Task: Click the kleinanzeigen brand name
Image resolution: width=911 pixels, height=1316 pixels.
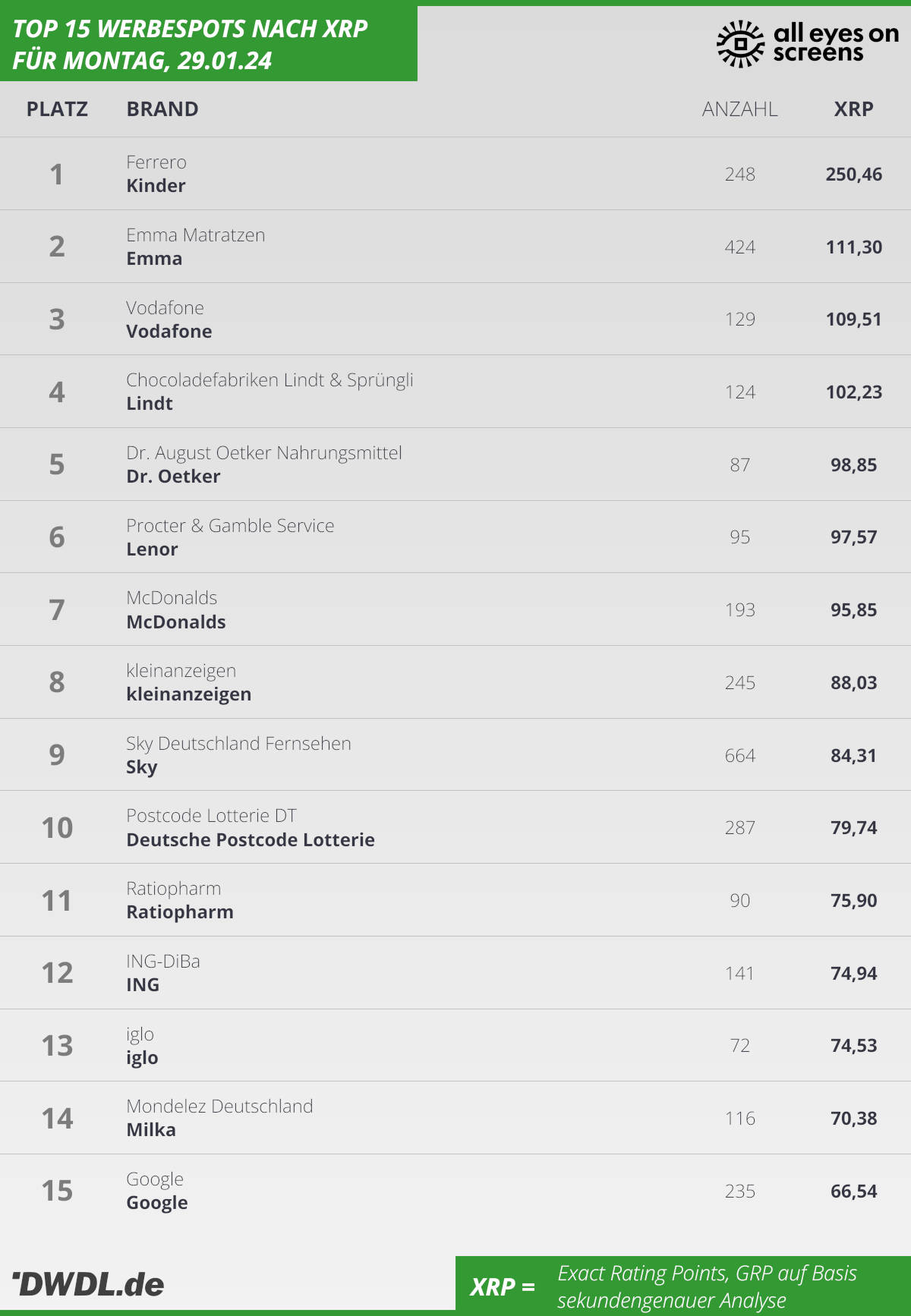Action: [x=188, y=694]
